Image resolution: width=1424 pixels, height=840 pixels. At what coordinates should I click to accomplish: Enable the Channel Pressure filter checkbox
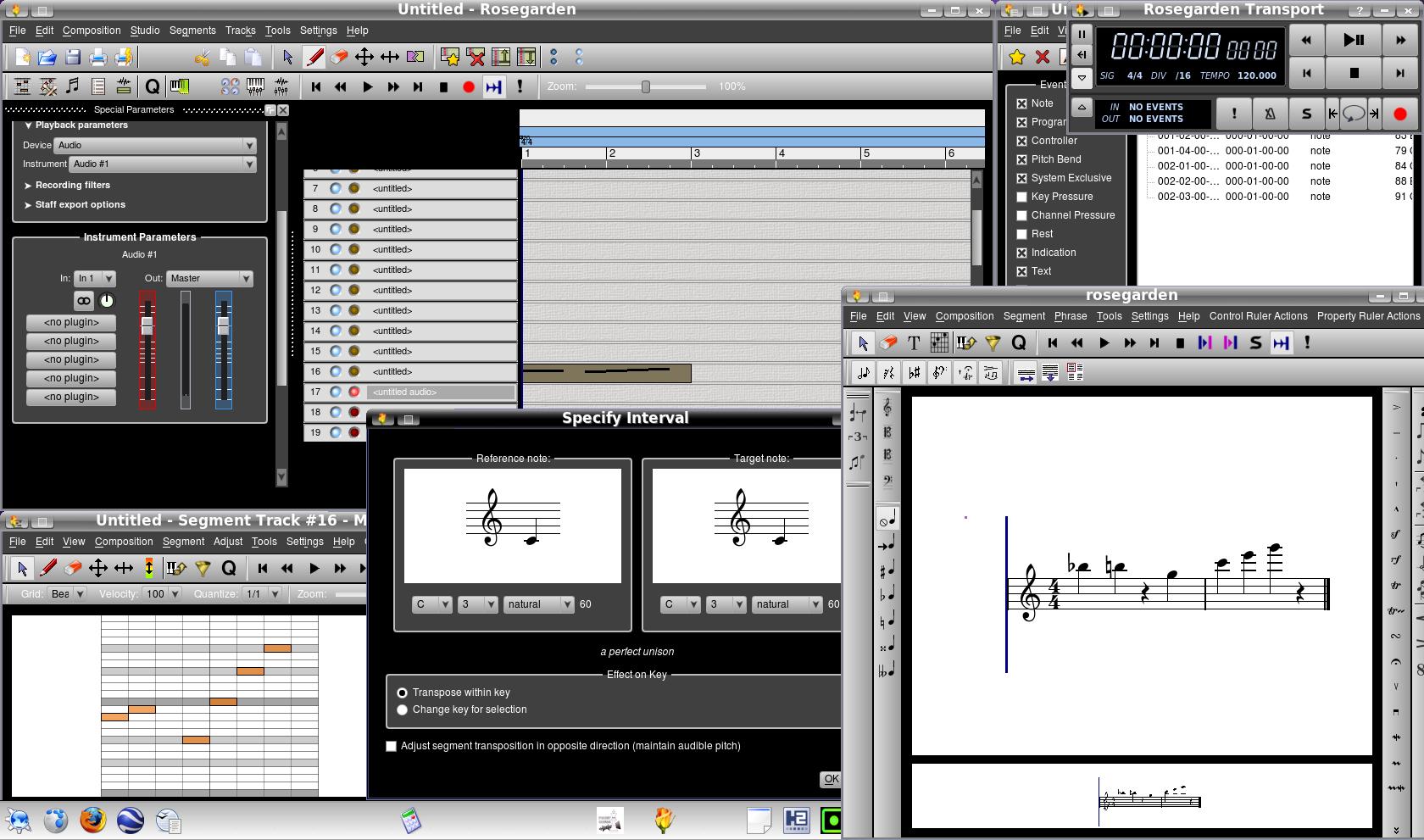point(1021,215)
